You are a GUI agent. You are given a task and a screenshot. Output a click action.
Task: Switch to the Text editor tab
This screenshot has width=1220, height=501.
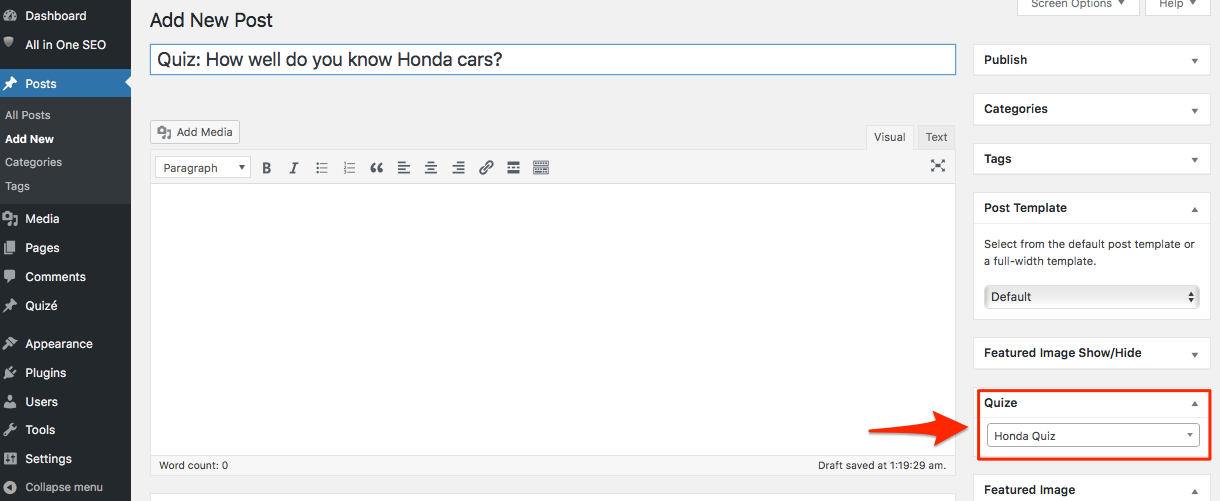tap(936, 137)
